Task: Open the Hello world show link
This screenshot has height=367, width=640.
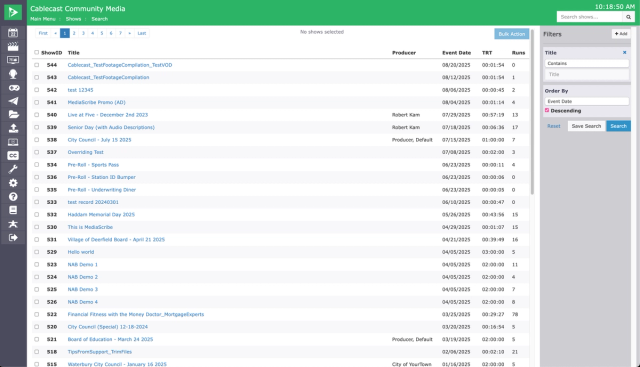Action: tap(81, 252)
